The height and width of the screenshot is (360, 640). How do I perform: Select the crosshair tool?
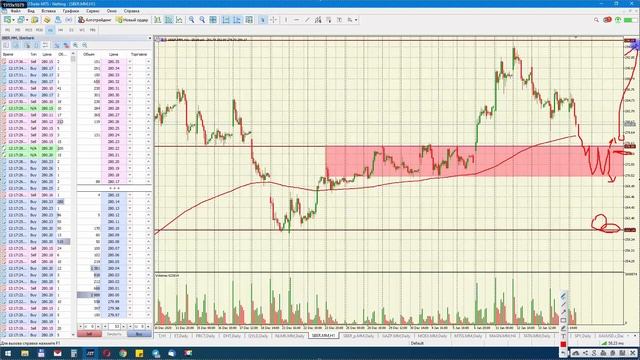[x=273, y=20]
